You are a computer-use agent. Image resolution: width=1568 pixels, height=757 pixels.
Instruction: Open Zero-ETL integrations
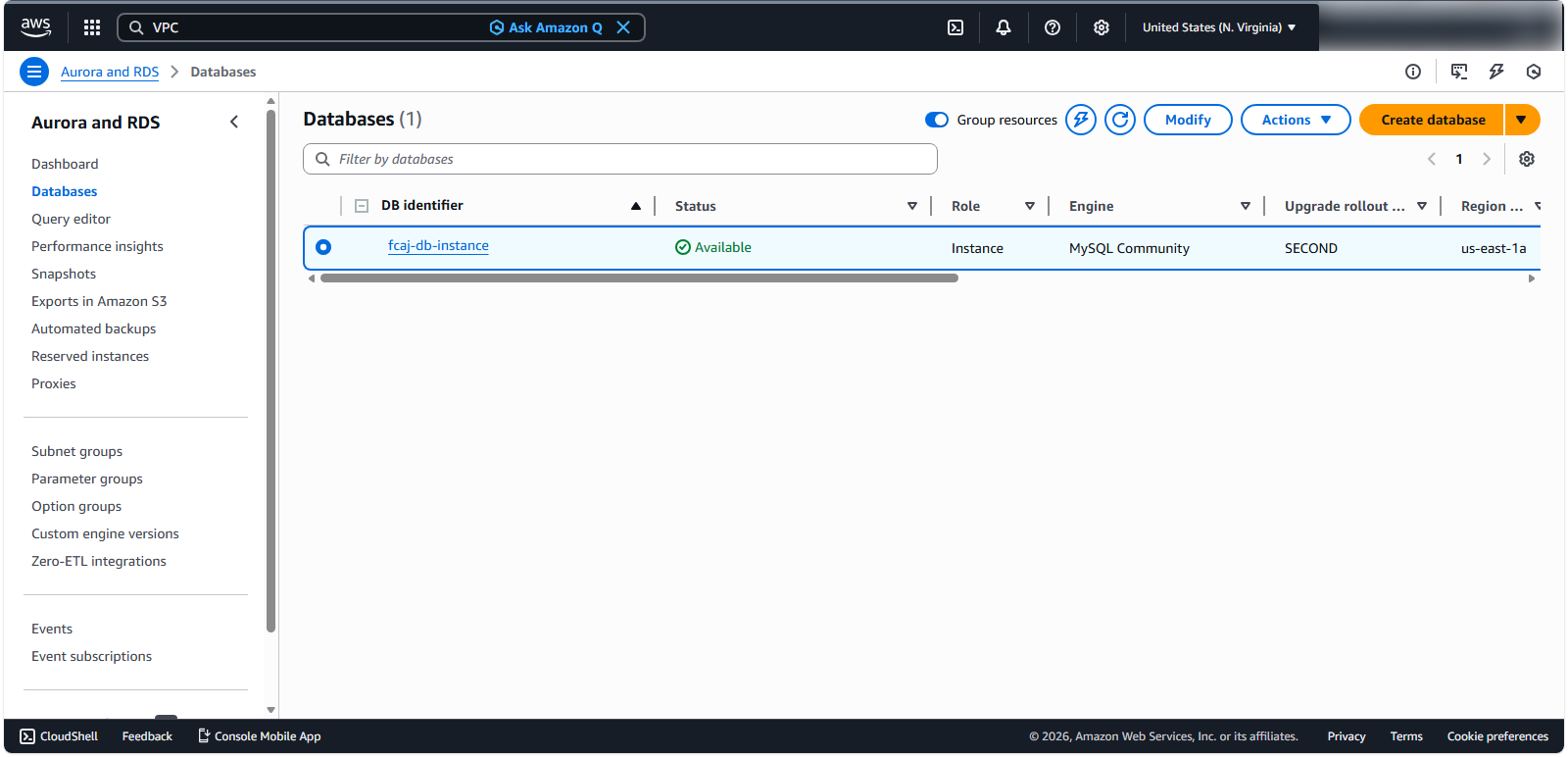99,561
